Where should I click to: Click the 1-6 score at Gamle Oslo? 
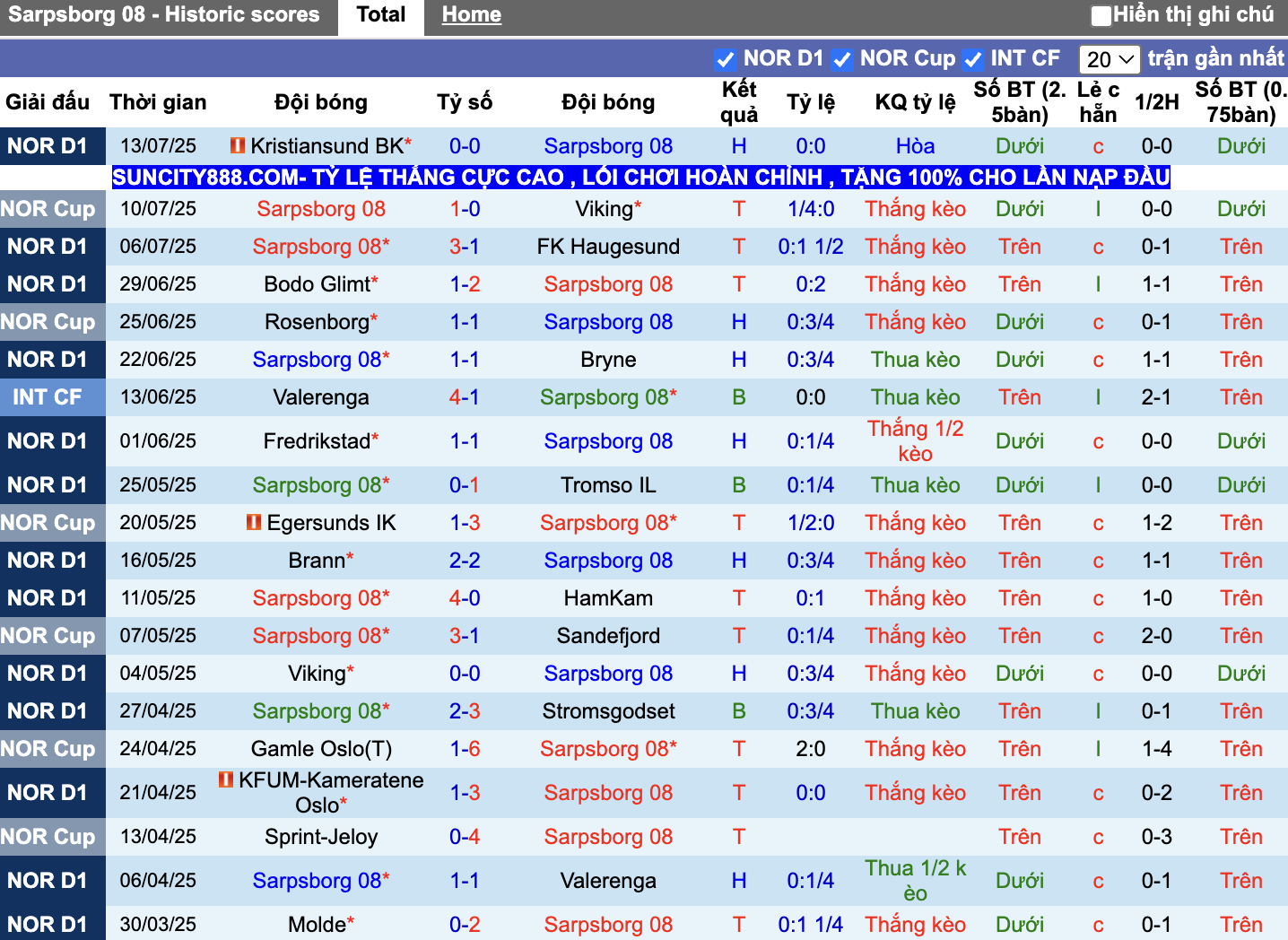(465, 749)
